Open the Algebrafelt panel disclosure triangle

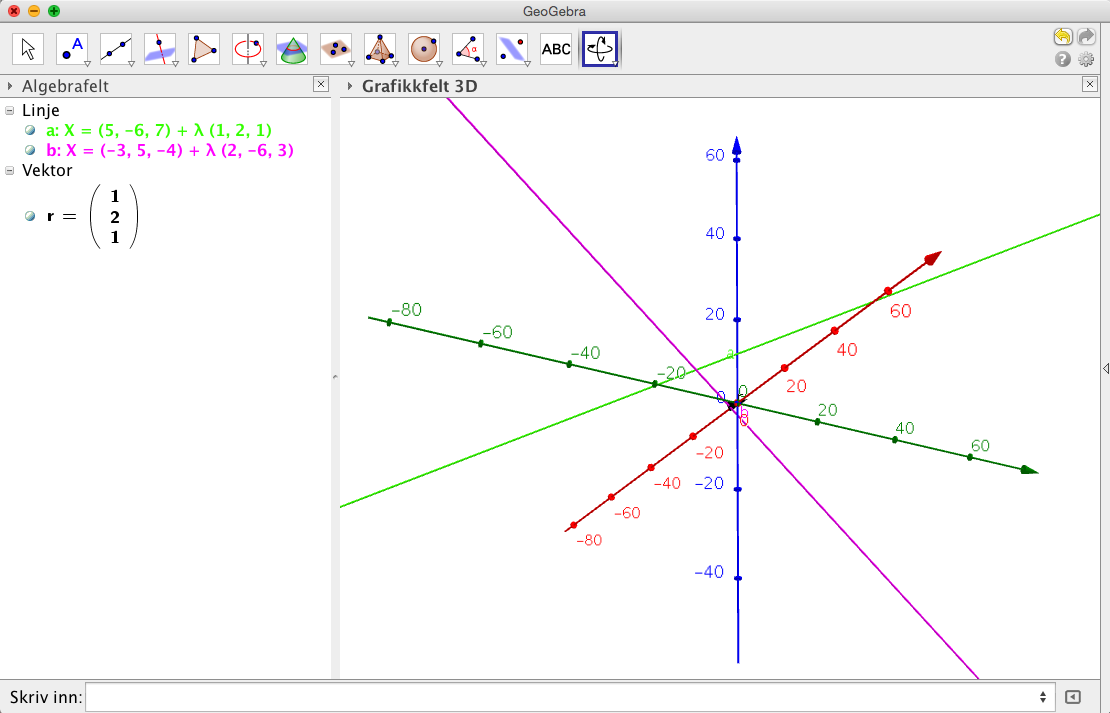(9, 87)
